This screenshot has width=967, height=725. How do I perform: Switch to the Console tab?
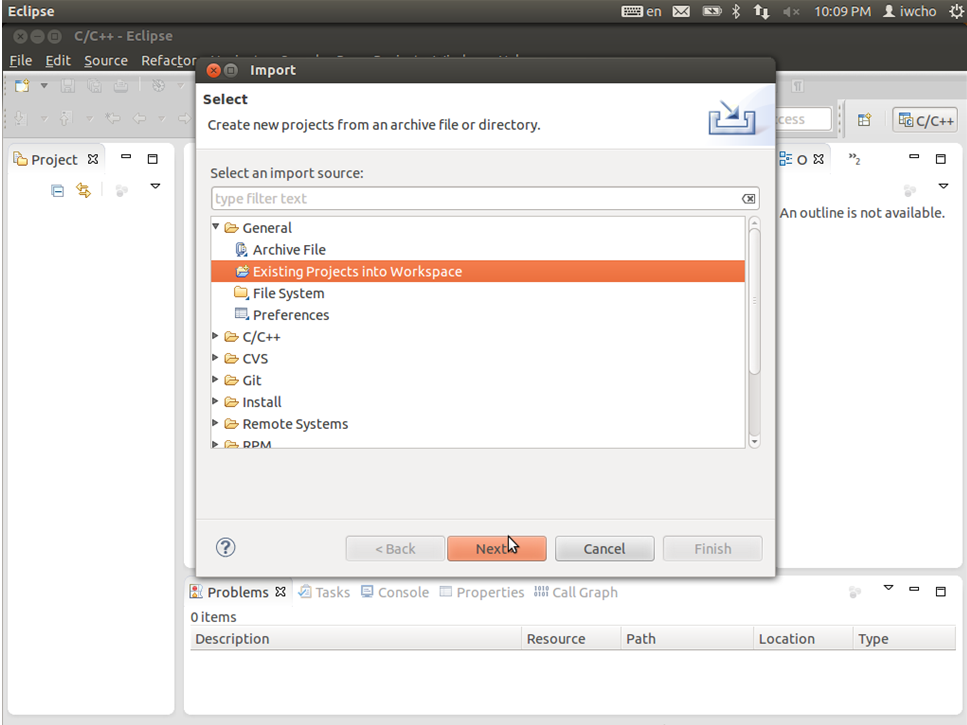point(395,592)
